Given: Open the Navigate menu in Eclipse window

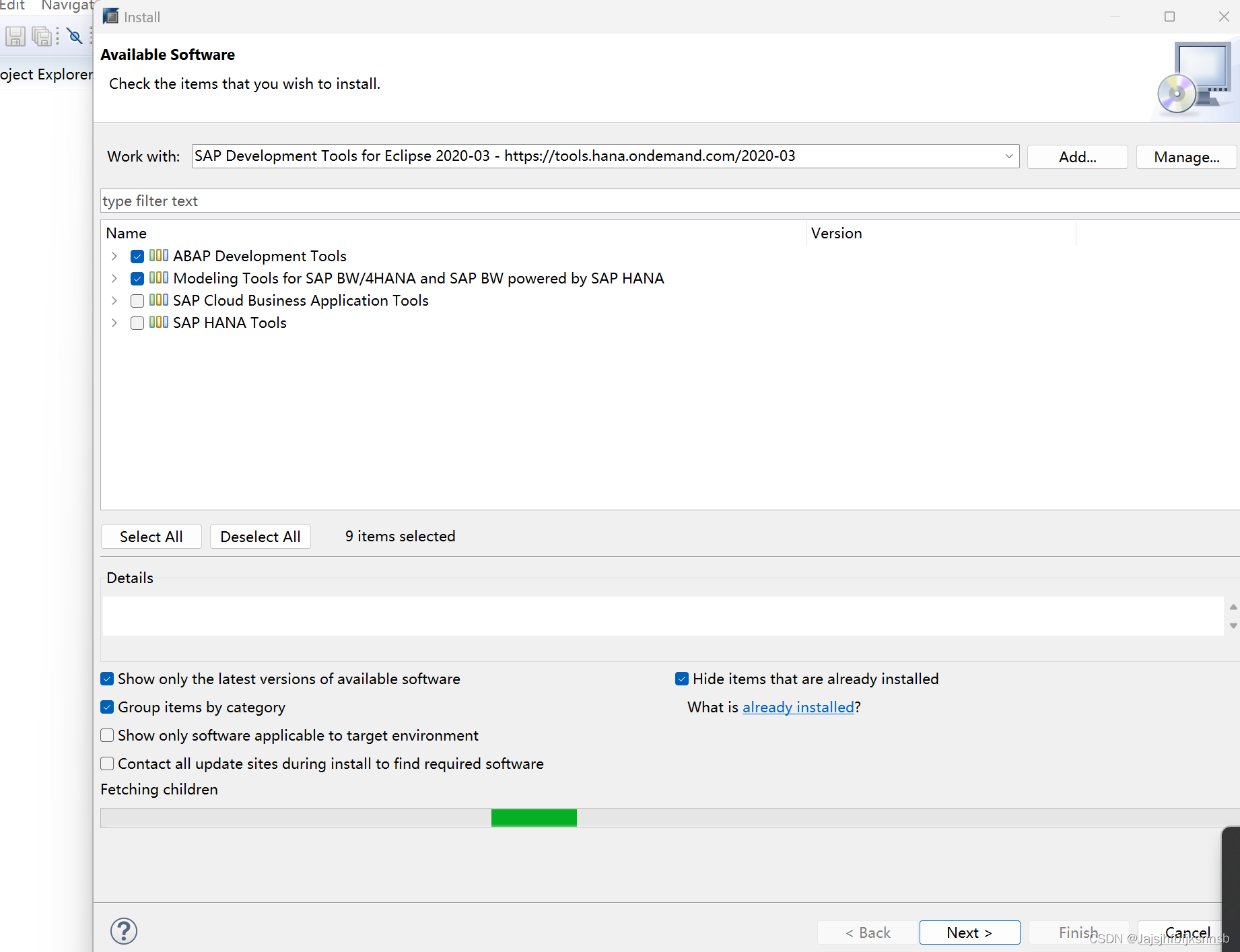Looking at the screenshot, I should point(67,5).
